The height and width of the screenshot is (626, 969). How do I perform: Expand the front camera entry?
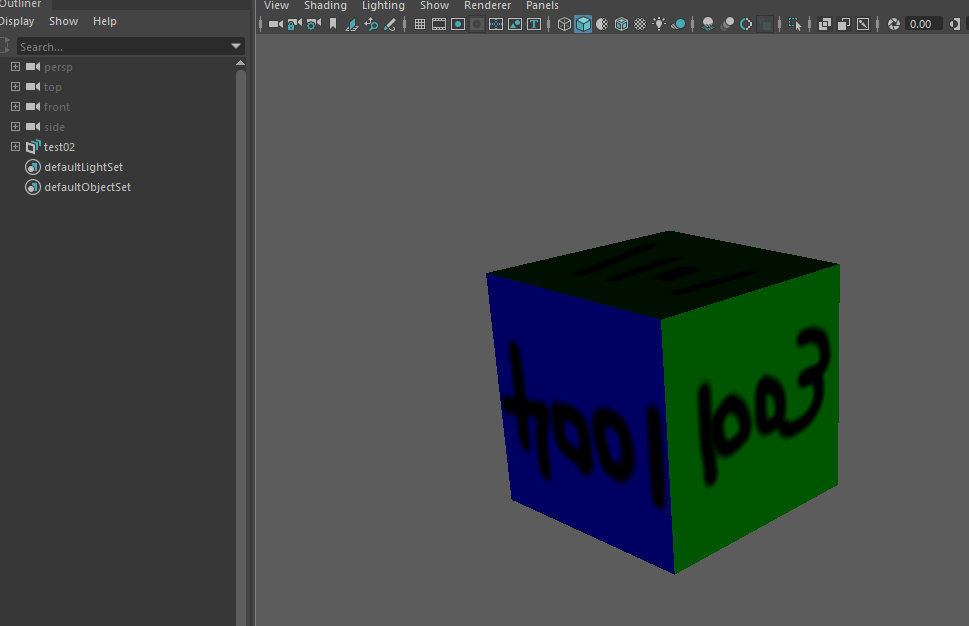coord(15,107)
